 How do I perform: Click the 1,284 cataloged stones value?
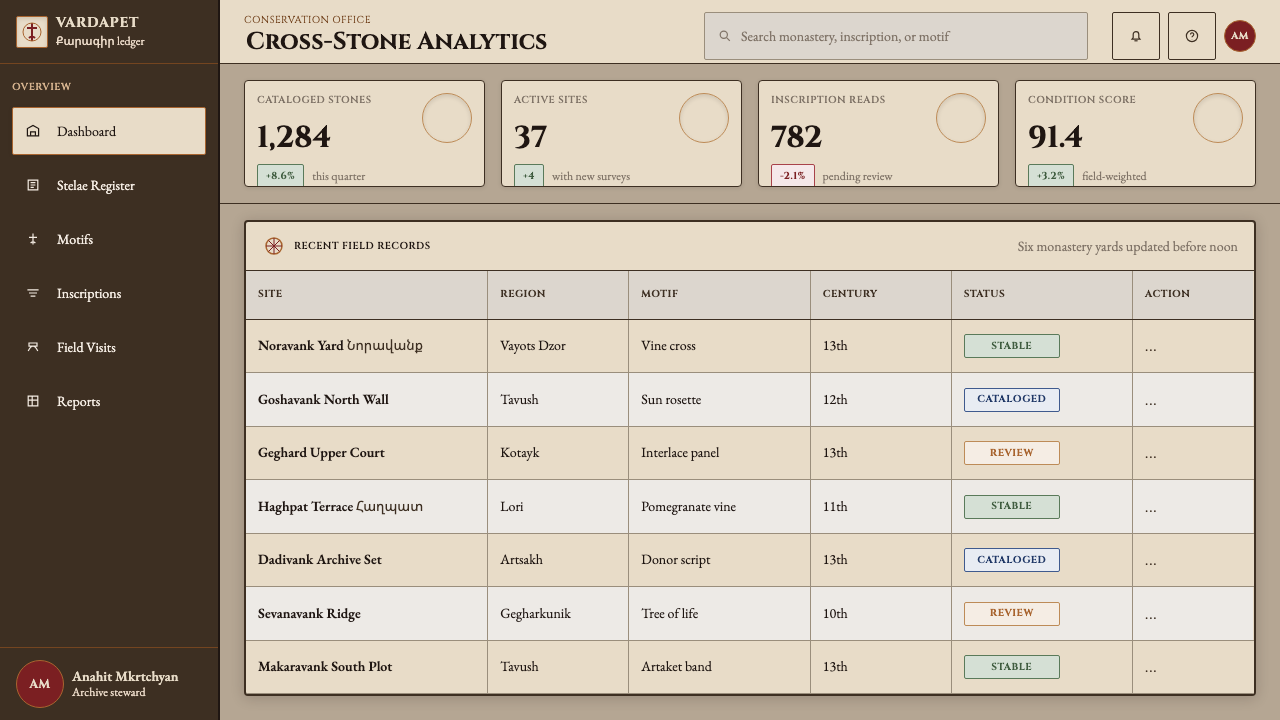click(294, 136)
